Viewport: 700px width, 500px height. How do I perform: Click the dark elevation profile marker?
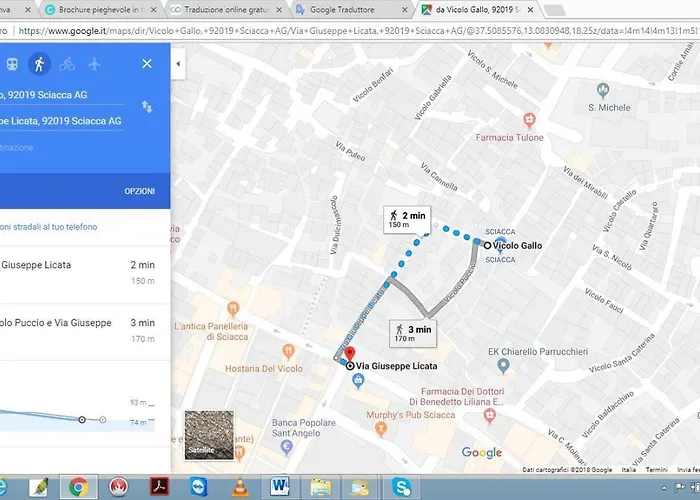(x=82, y=420)
